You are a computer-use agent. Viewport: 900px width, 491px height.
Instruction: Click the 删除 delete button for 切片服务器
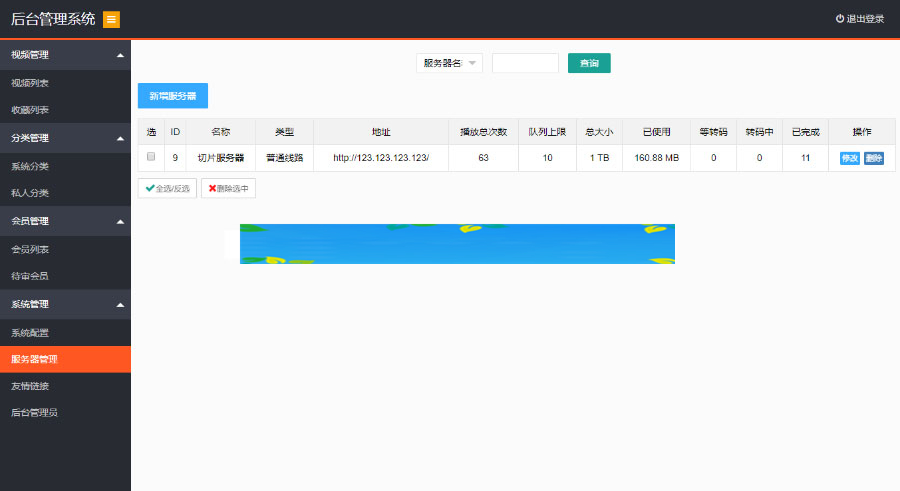tap(873, 158)
